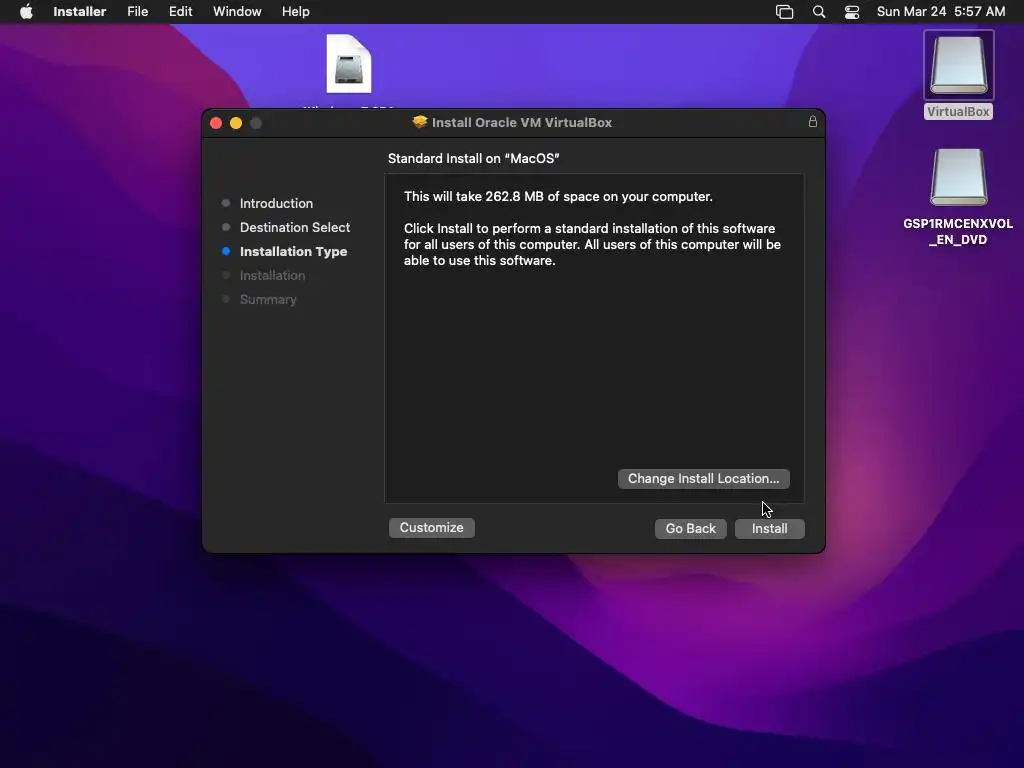The image size is (1024, 768).
Task: Open the Help menu
Action: pos(295,12)
